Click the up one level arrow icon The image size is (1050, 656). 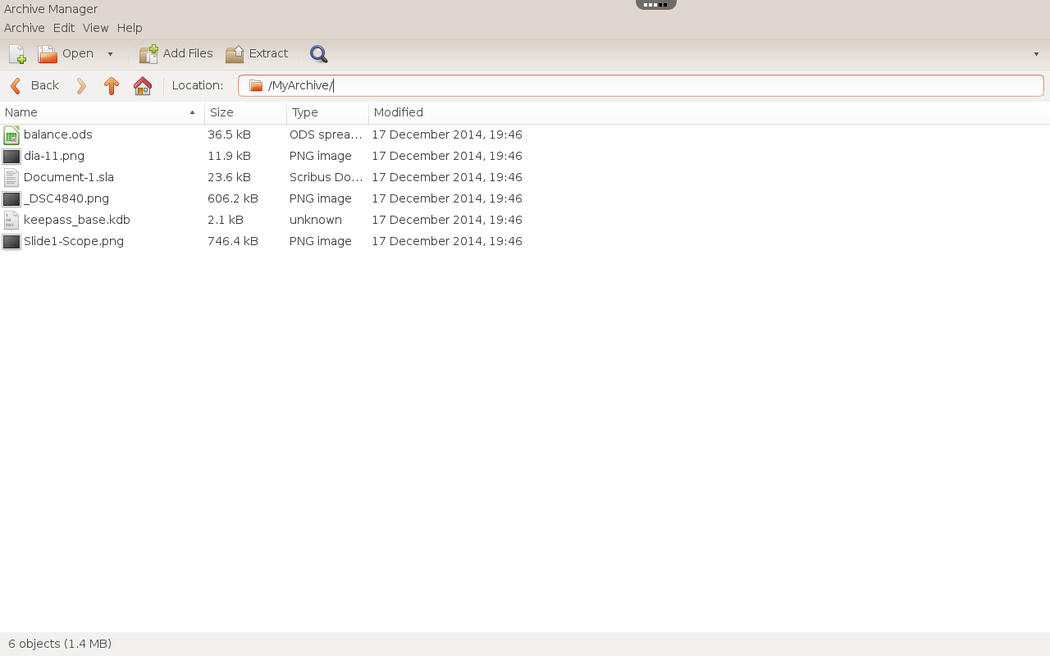pos(111,86)
